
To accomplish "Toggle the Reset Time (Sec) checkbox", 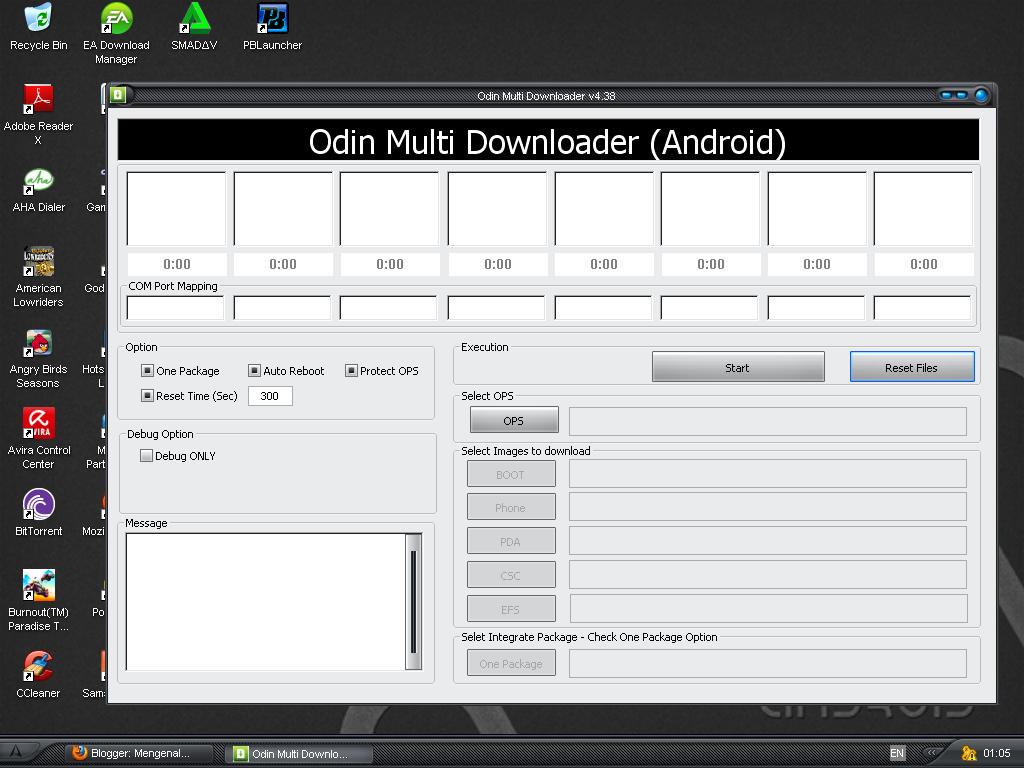I will pos(148,395).
